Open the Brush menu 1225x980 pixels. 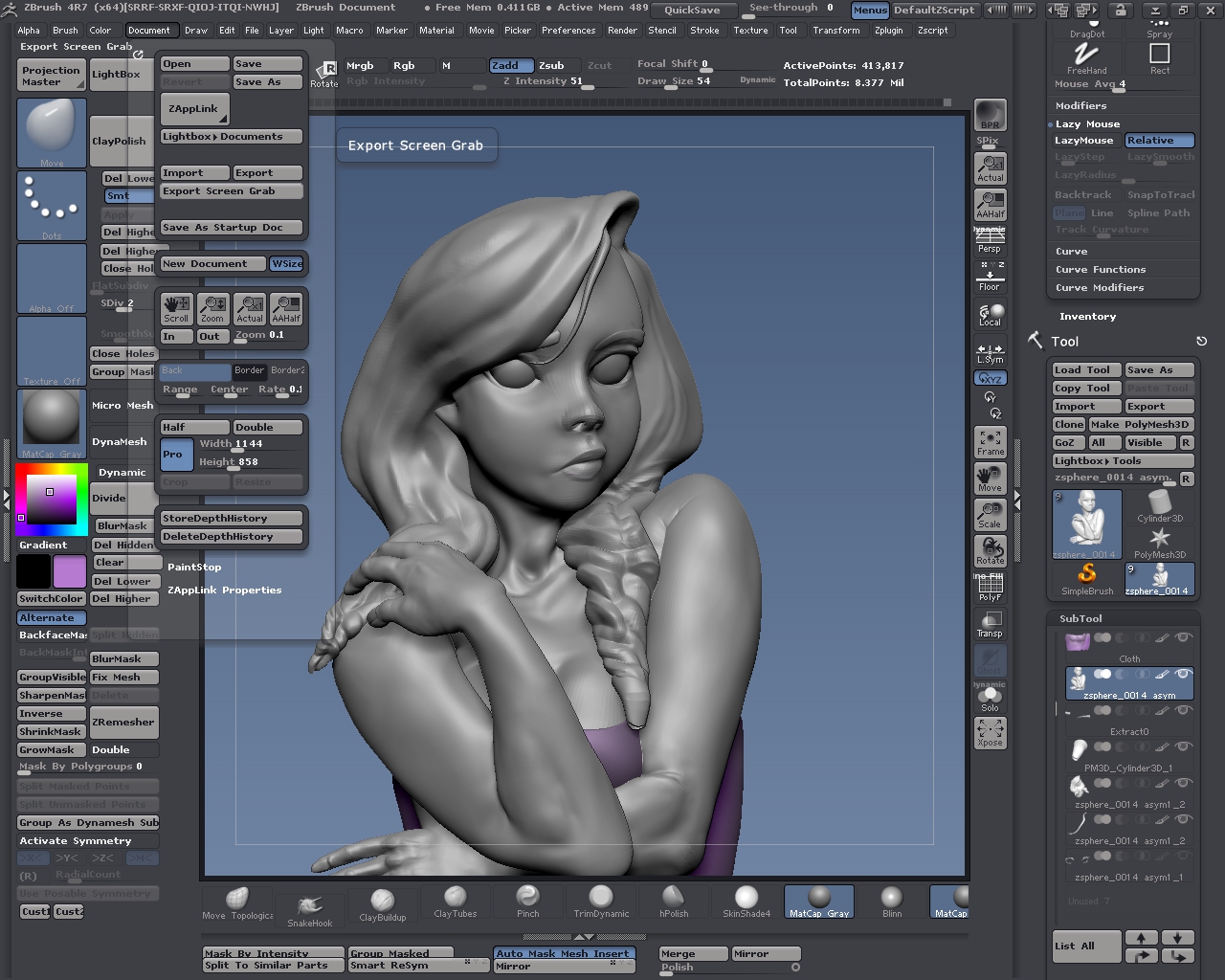pyautogui.click(x=65, y=30)
